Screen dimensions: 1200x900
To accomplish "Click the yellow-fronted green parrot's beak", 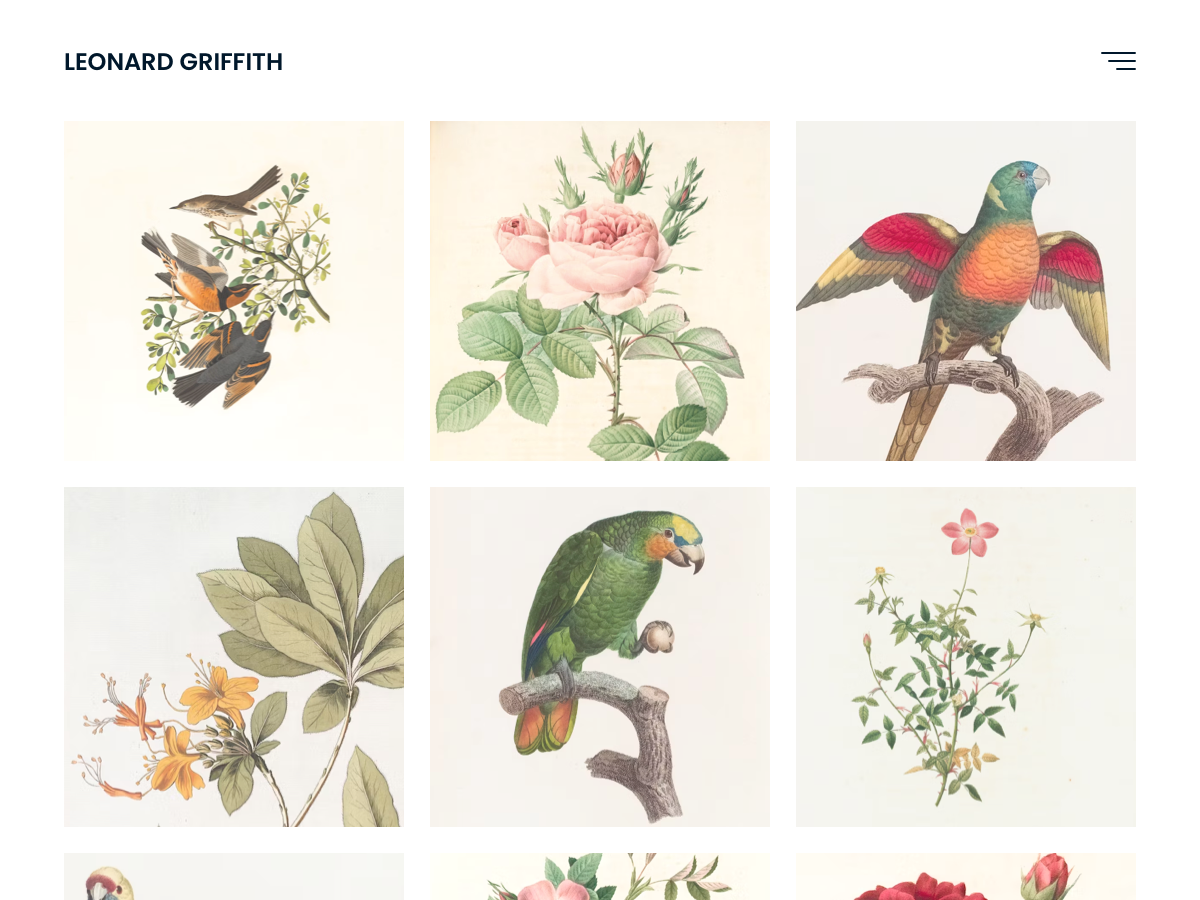I will (x=688, y=555).
